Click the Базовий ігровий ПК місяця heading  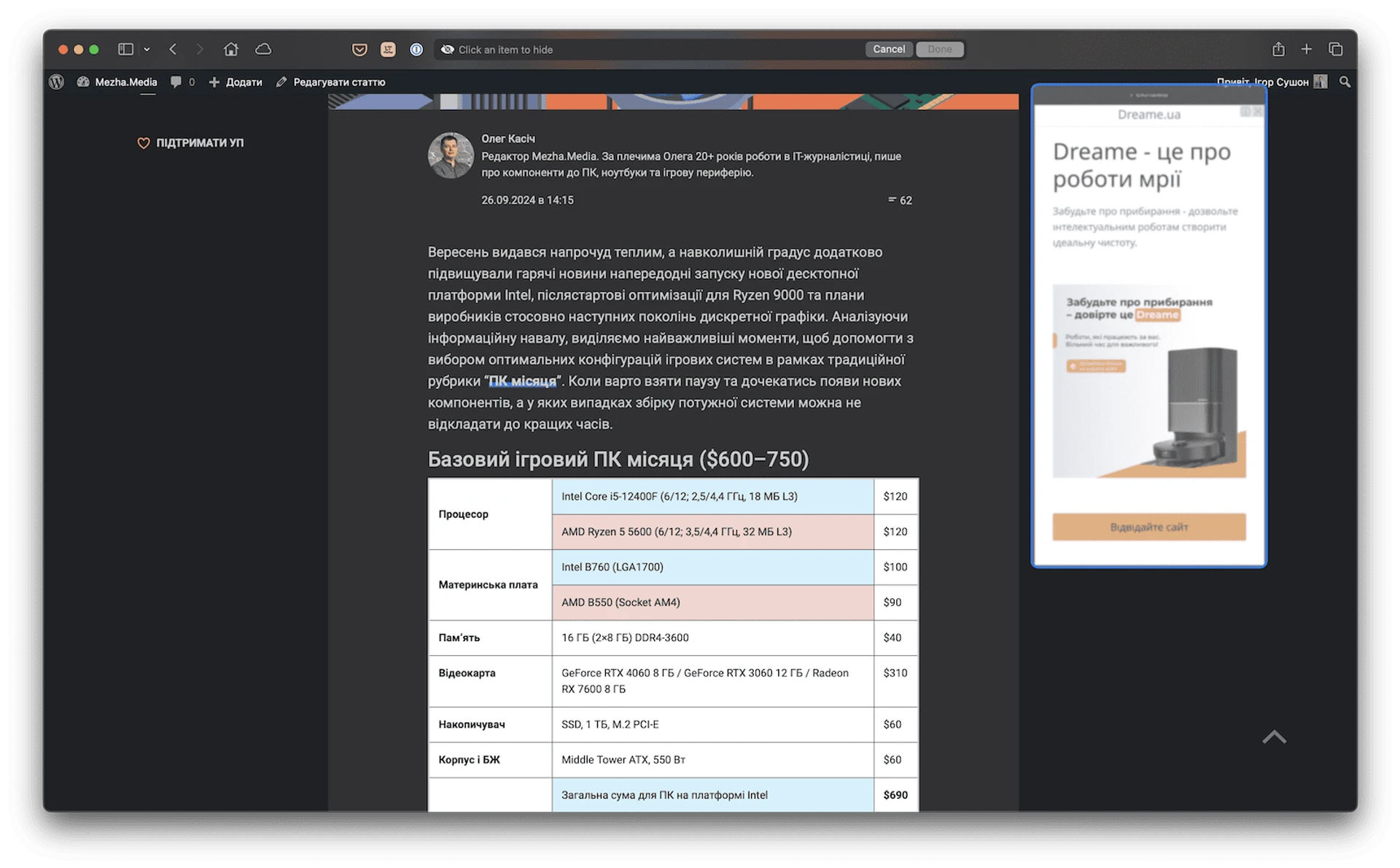tap(618, 459)
